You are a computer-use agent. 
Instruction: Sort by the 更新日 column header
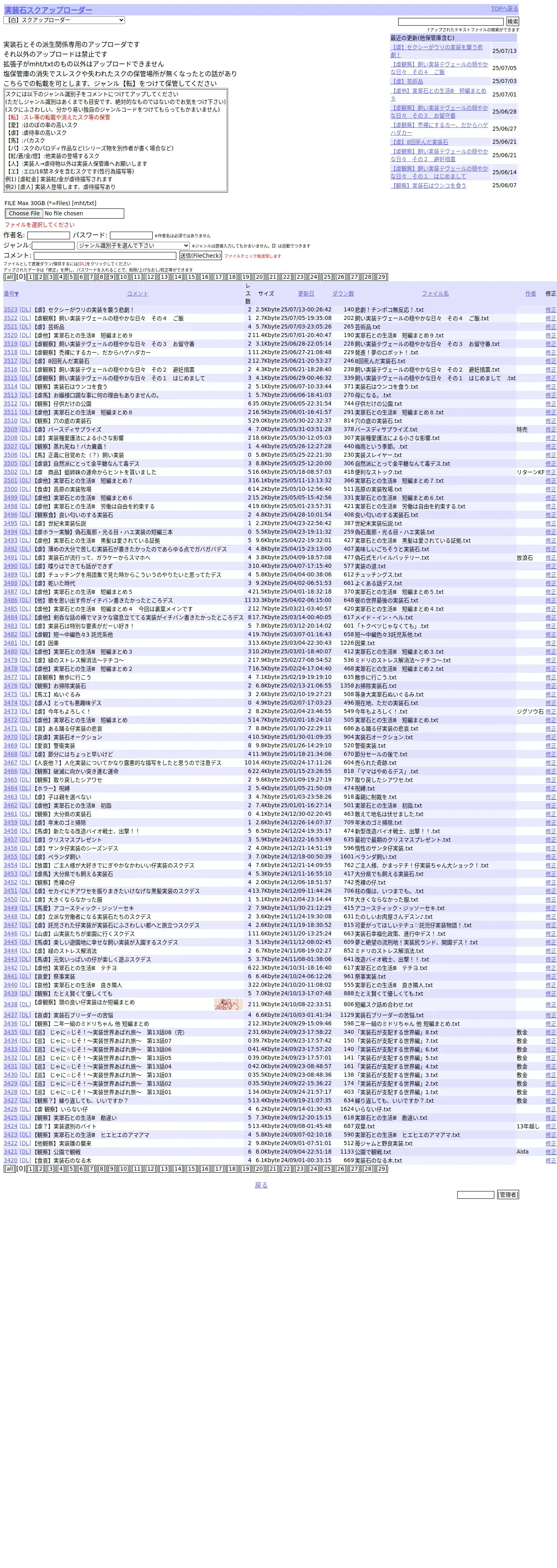click(x=306, y=293)
